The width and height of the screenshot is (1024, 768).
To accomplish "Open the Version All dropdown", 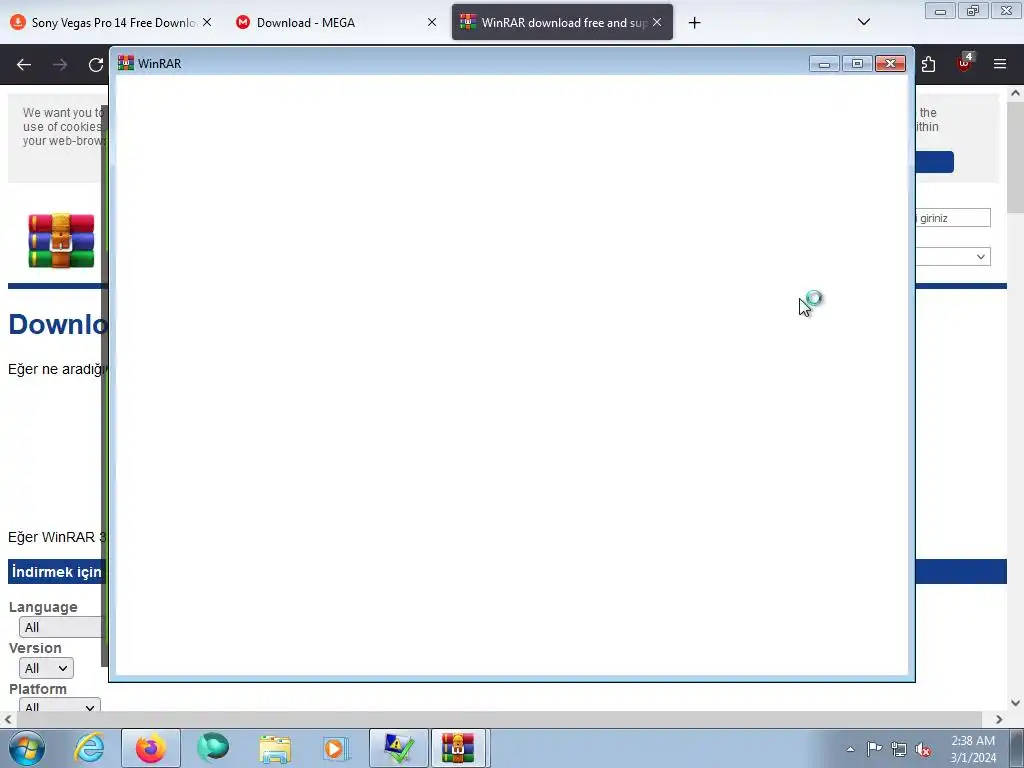I will click(46, 668).
